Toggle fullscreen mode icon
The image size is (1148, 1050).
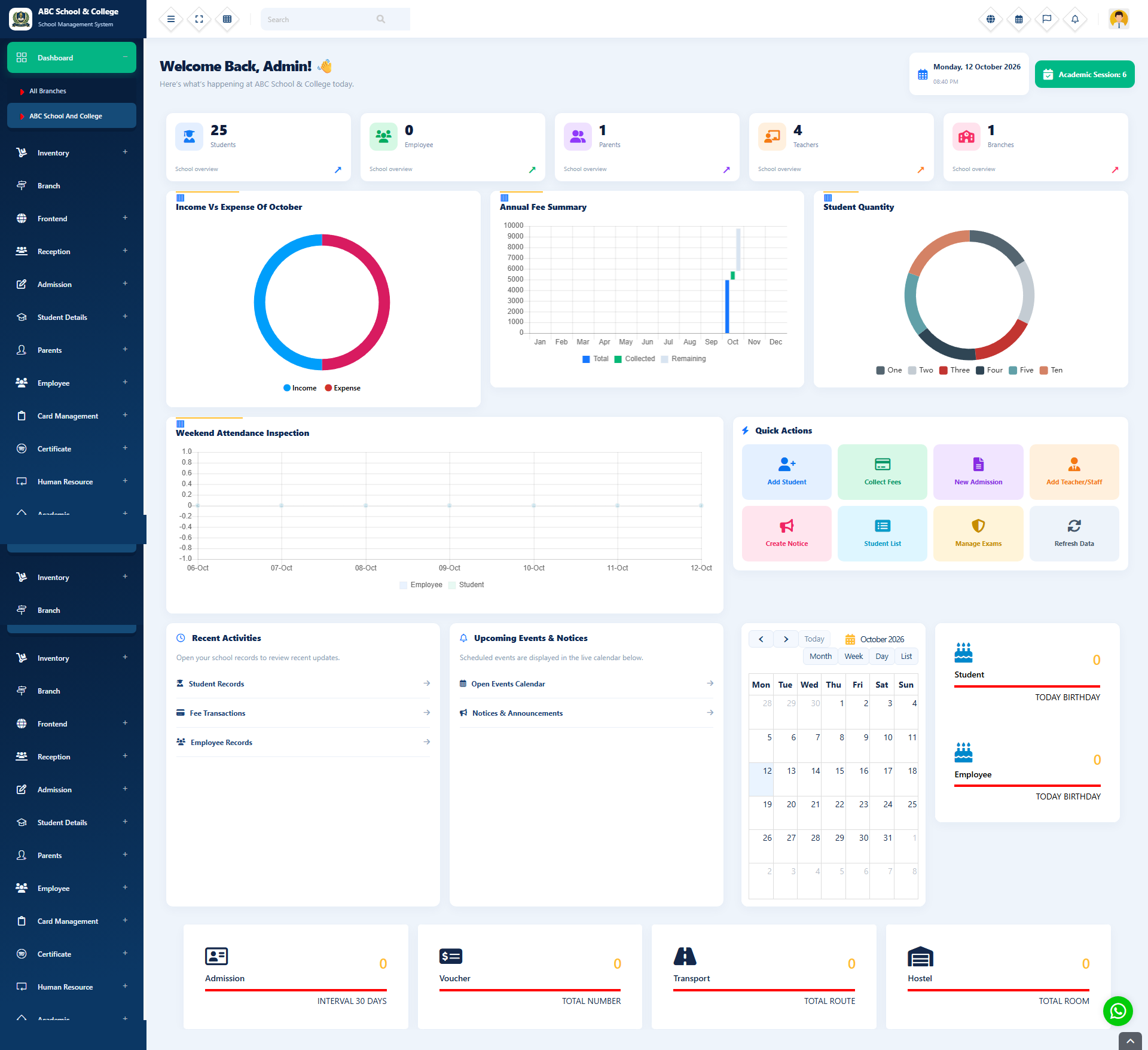point(199,19)
